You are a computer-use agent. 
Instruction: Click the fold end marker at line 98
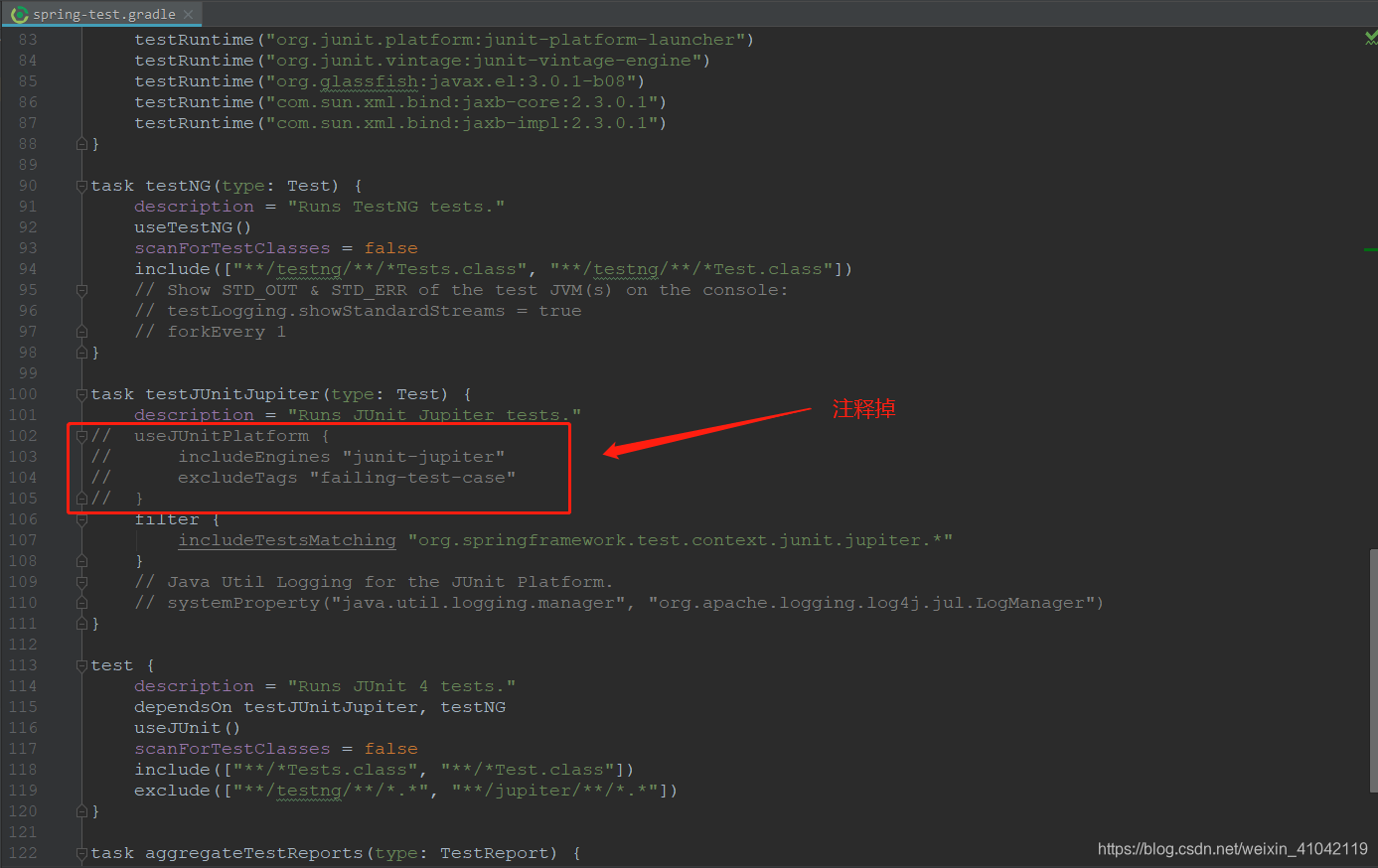pos(81,353)
